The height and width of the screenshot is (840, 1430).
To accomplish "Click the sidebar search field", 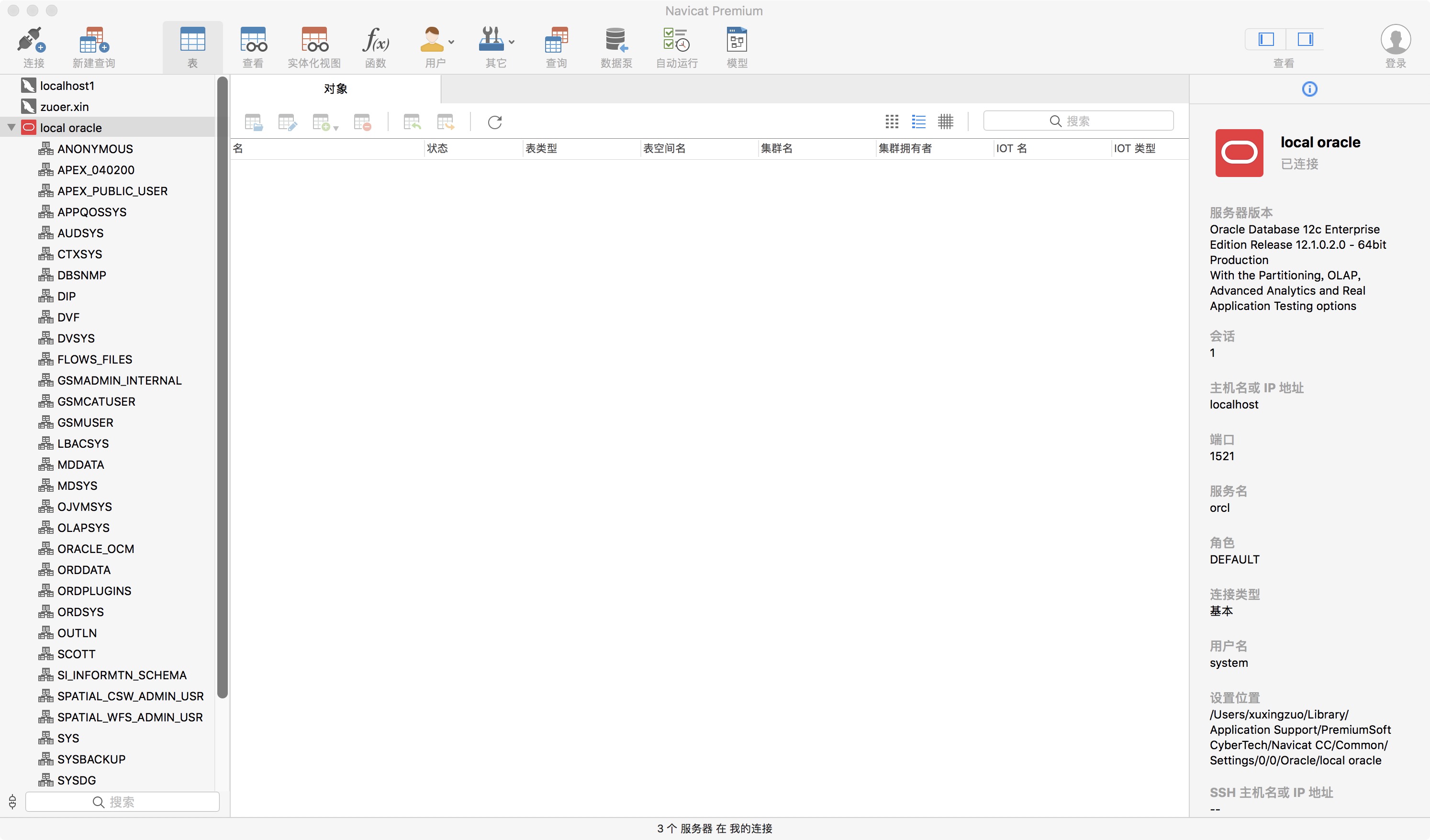I will click(122, 801).
